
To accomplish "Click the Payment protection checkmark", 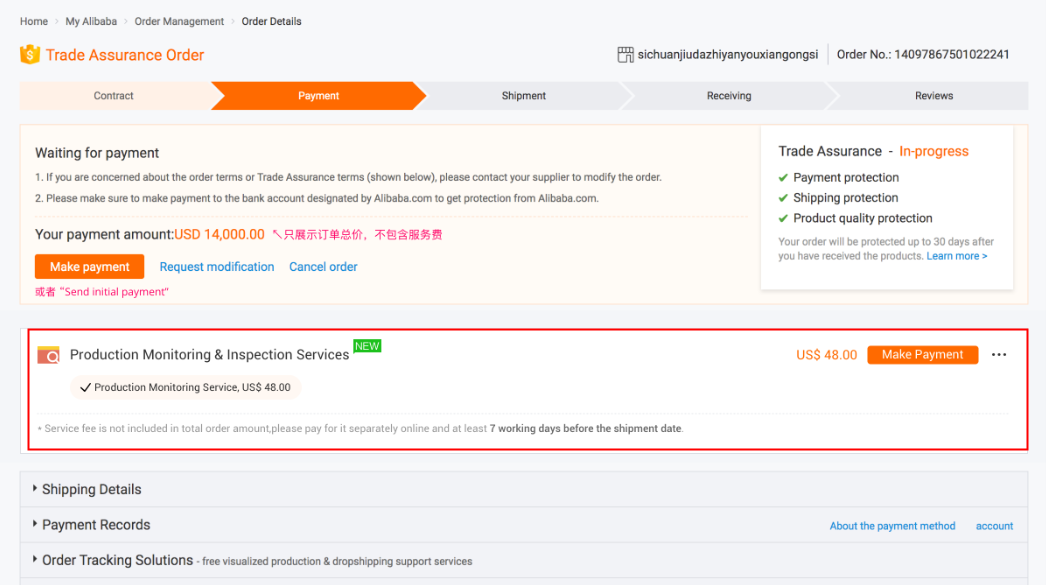I will point(783,178).
